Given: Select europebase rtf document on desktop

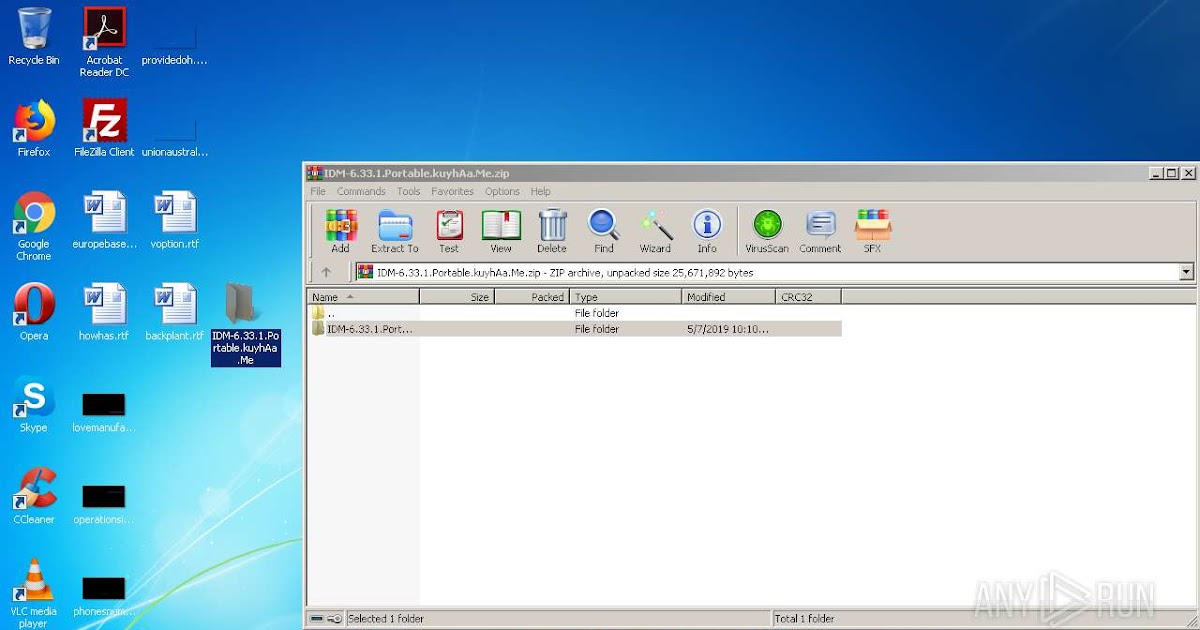Looking at the screenshot, I should click(x=104, y=220).
